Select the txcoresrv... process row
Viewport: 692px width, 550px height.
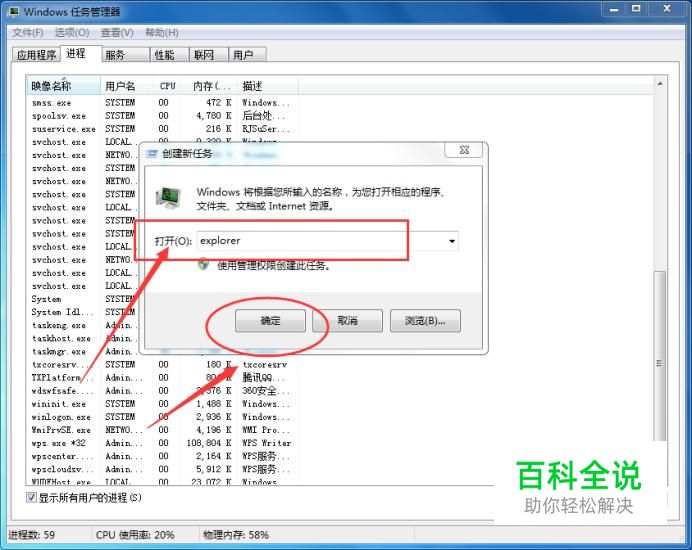pos(162,365)
